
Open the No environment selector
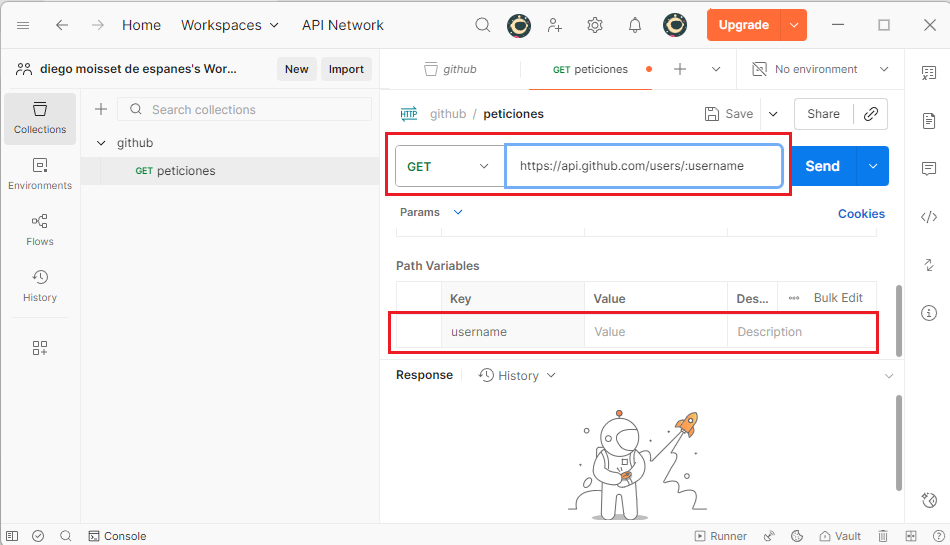click(819, 69)
